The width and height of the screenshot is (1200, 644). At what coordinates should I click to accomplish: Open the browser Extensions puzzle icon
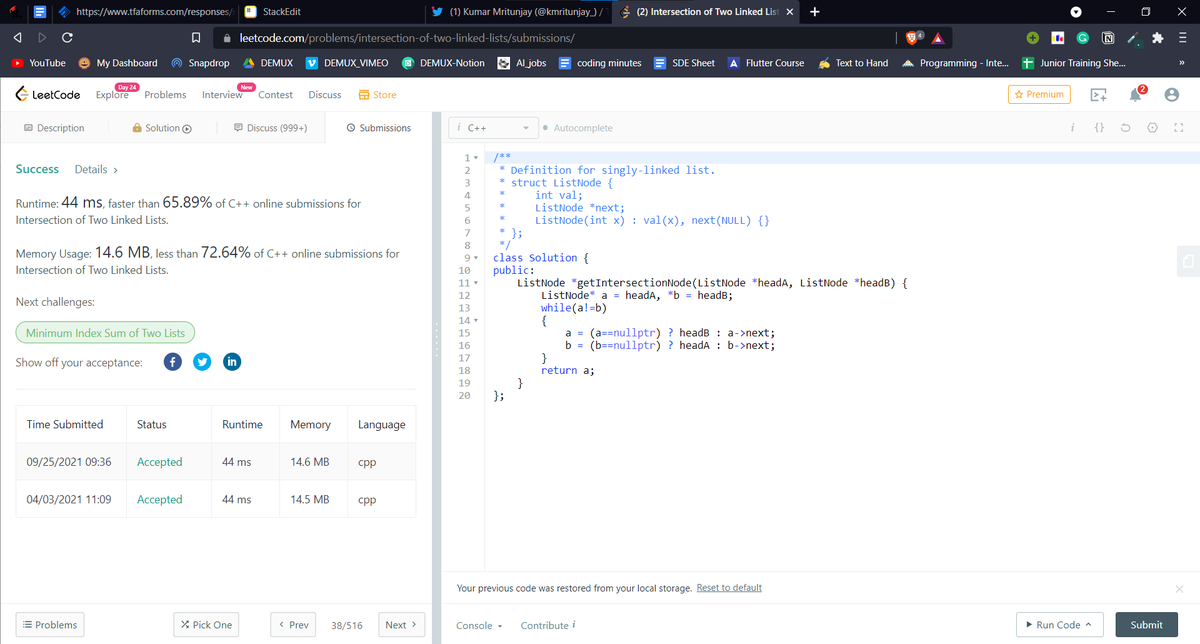[x=1158, y=37]
